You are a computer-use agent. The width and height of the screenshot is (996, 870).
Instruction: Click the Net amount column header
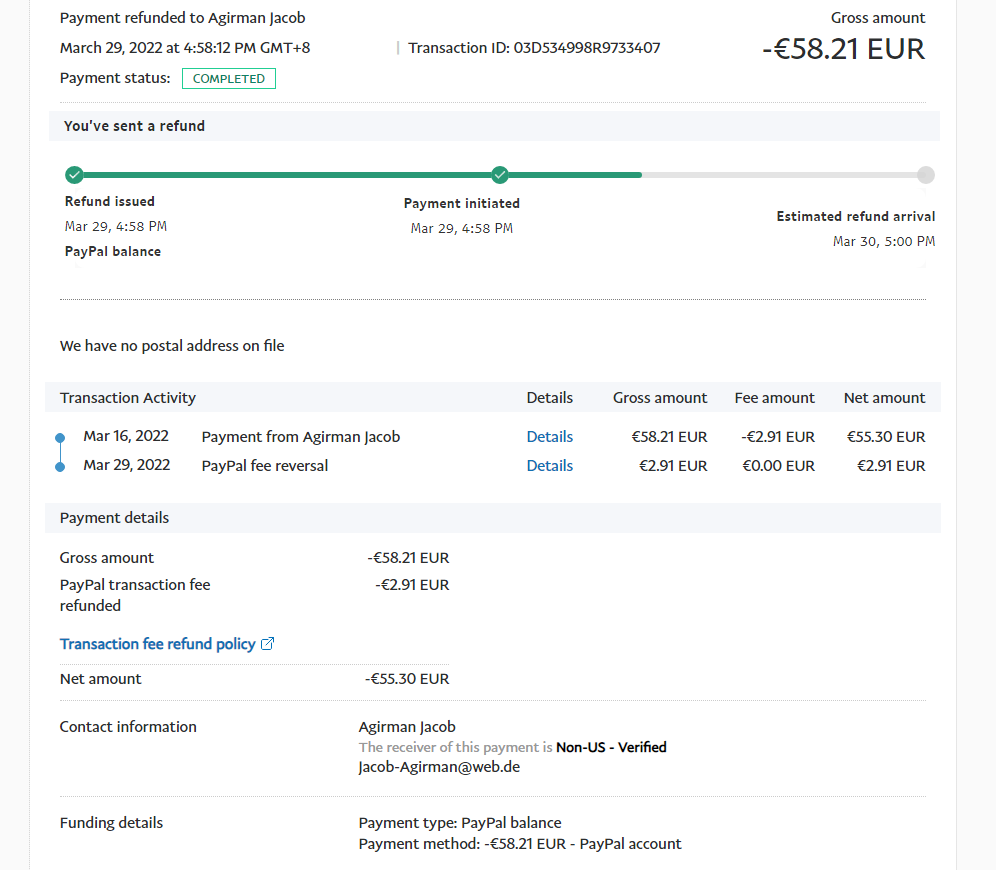[x=884, y=398]
